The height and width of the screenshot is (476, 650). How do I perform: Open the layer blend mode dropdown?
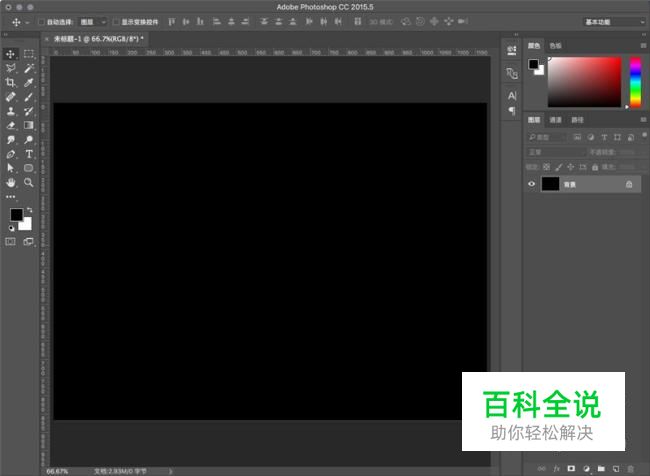pyautogui.click(x=555, y=152)
